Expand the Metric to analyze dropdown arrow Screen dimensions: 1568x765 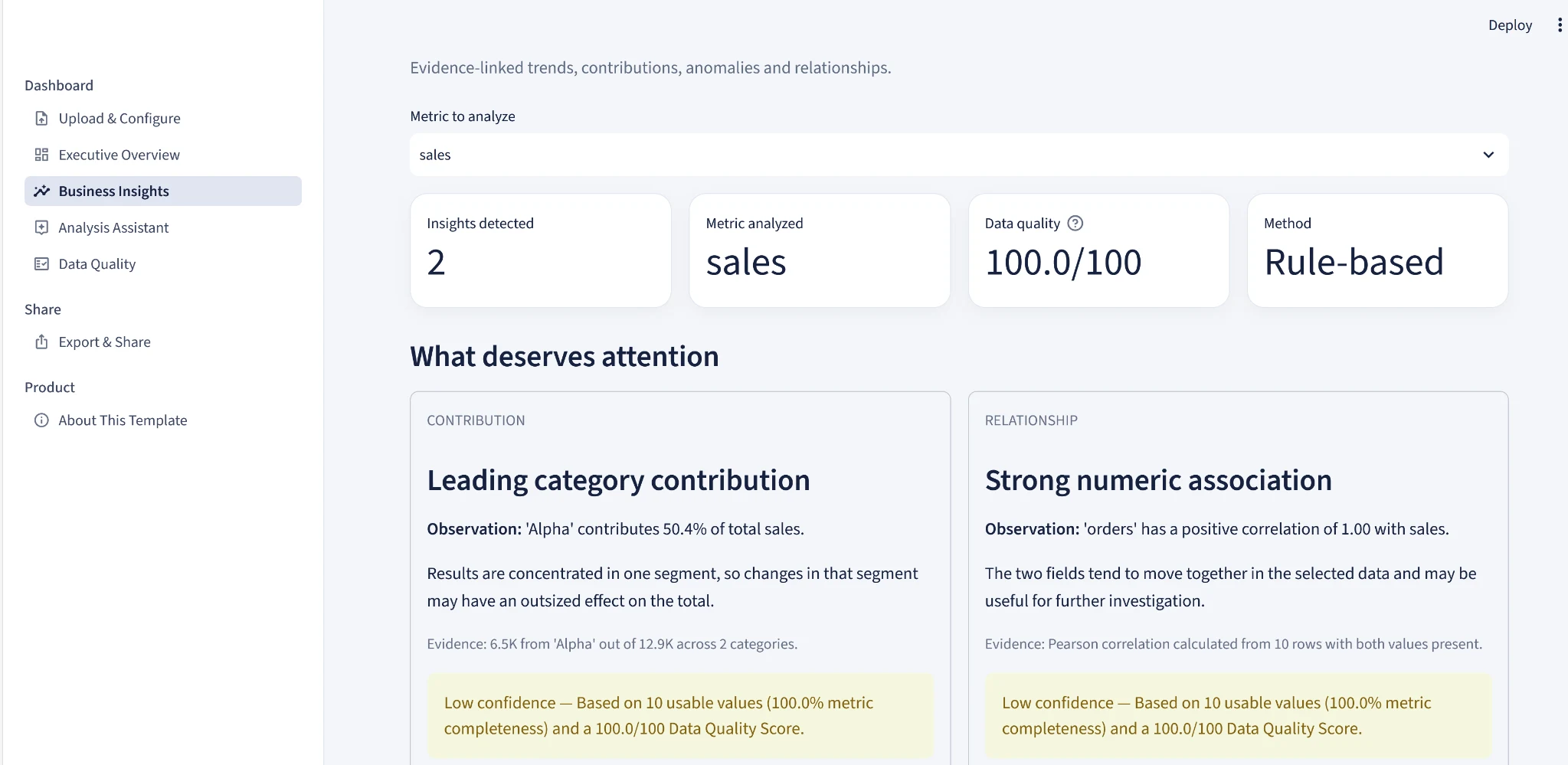point(1488,155)
